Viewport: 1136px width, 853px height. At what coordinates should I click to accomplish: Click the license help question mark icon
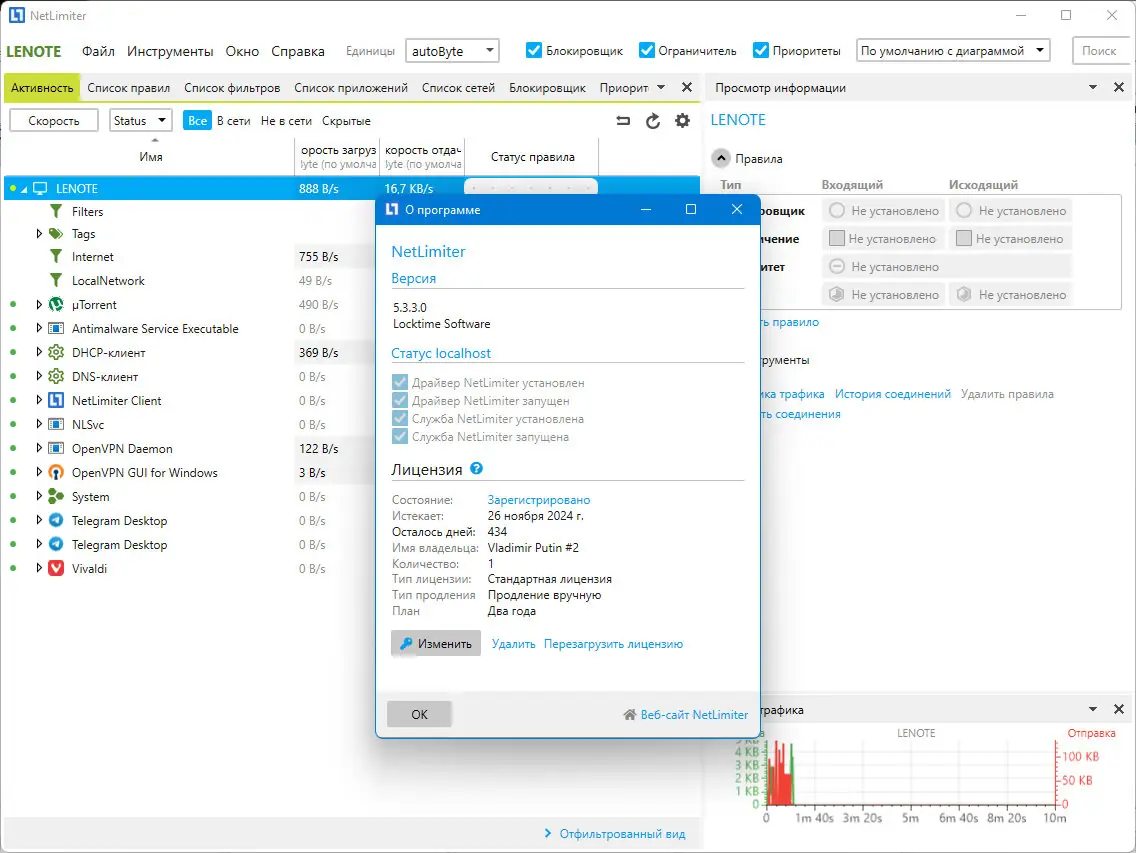pos(476,468)
